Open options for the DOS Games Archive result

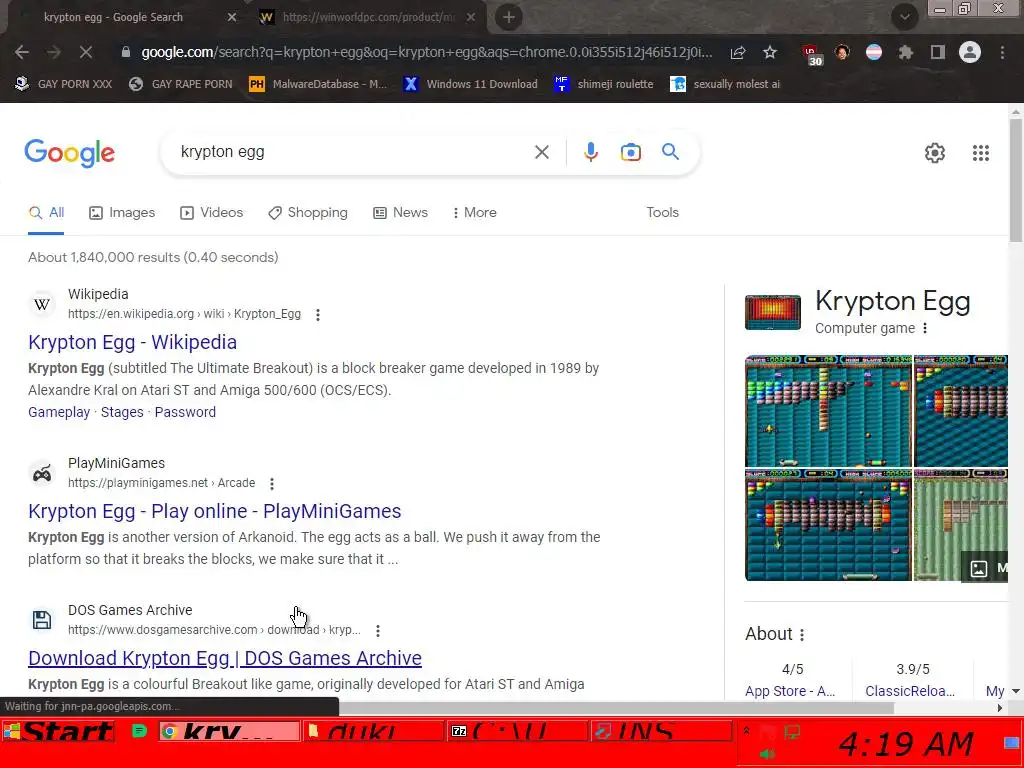tap(378, 631)
